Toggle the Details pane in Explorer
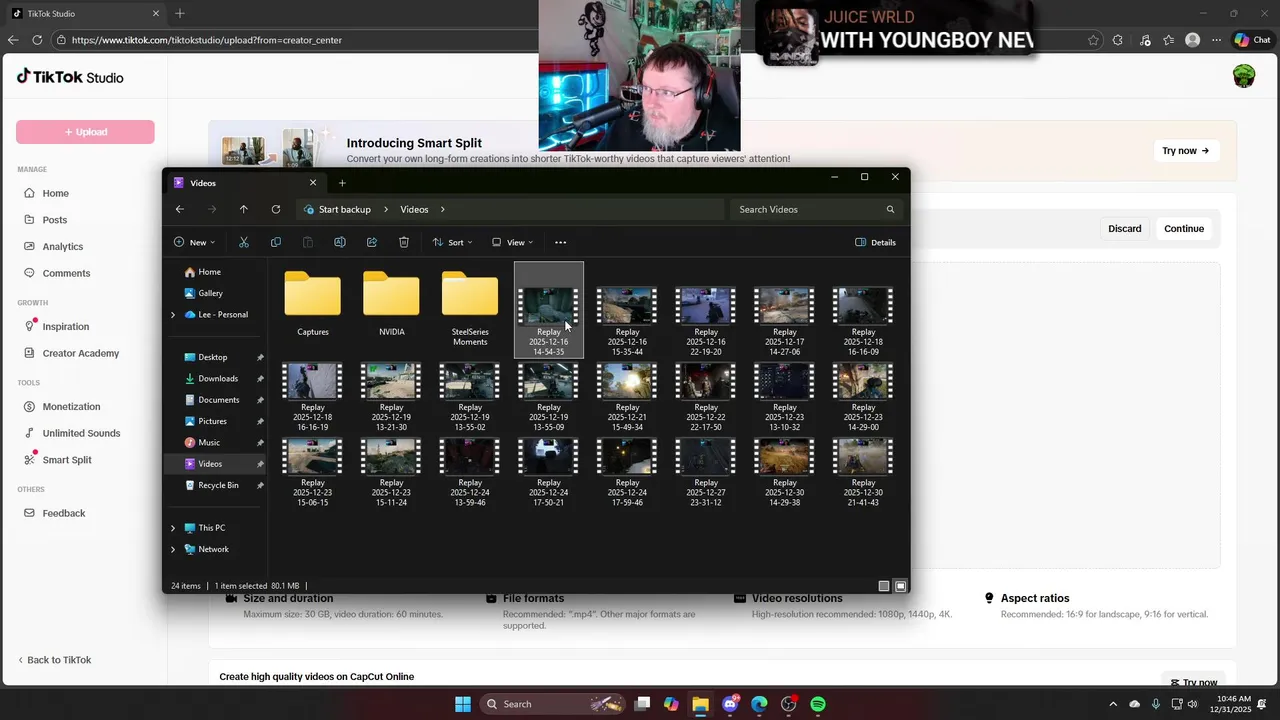Screen dimensions: 1280x720 (x=876, y=242)
